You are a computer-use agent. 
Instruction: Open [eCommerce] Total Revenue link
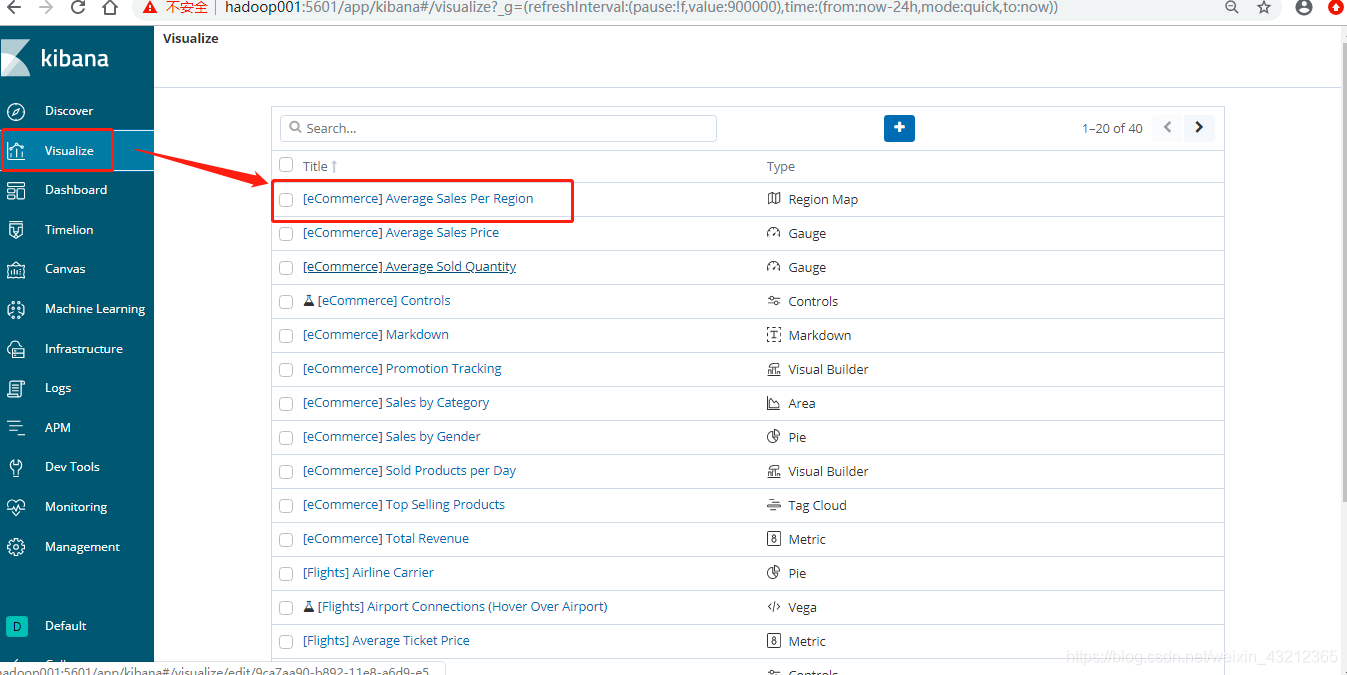(386, 539)
